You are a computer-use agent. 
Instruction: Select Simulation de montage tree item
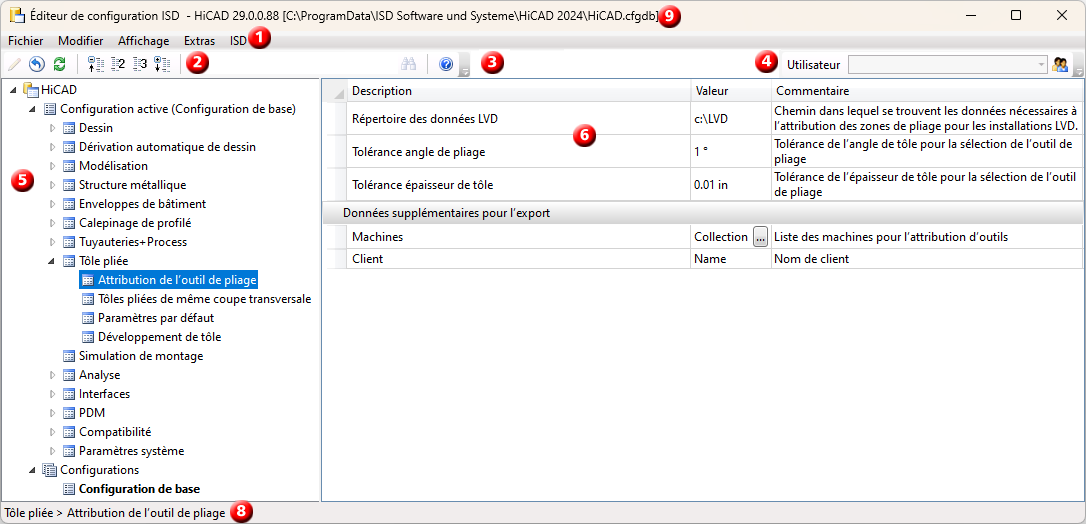point(141,356)
